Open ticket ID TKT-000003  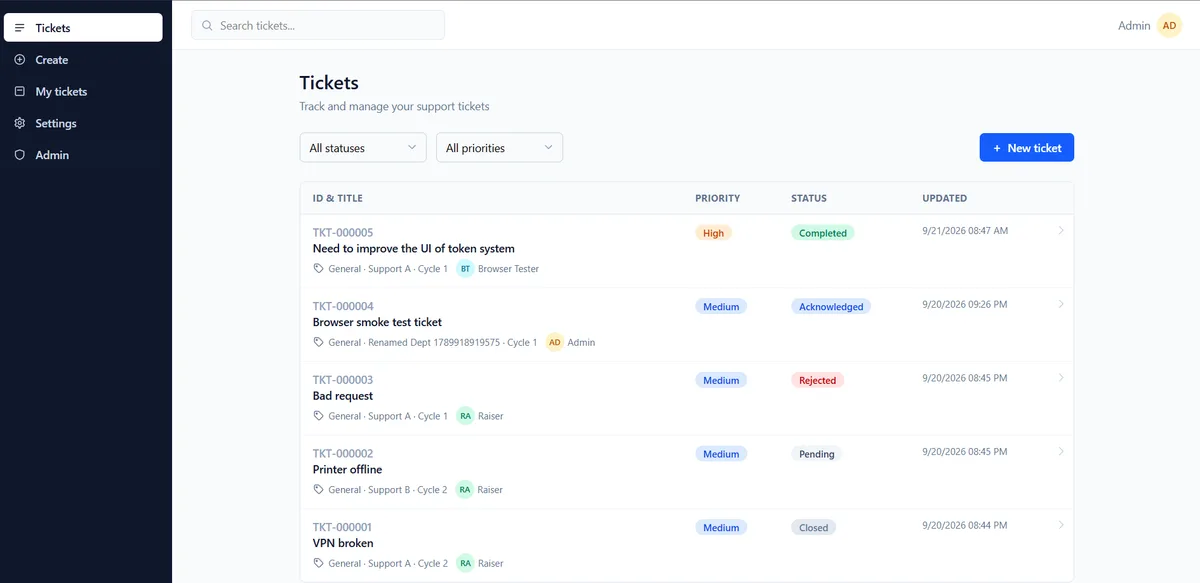[x=343, y=380]
